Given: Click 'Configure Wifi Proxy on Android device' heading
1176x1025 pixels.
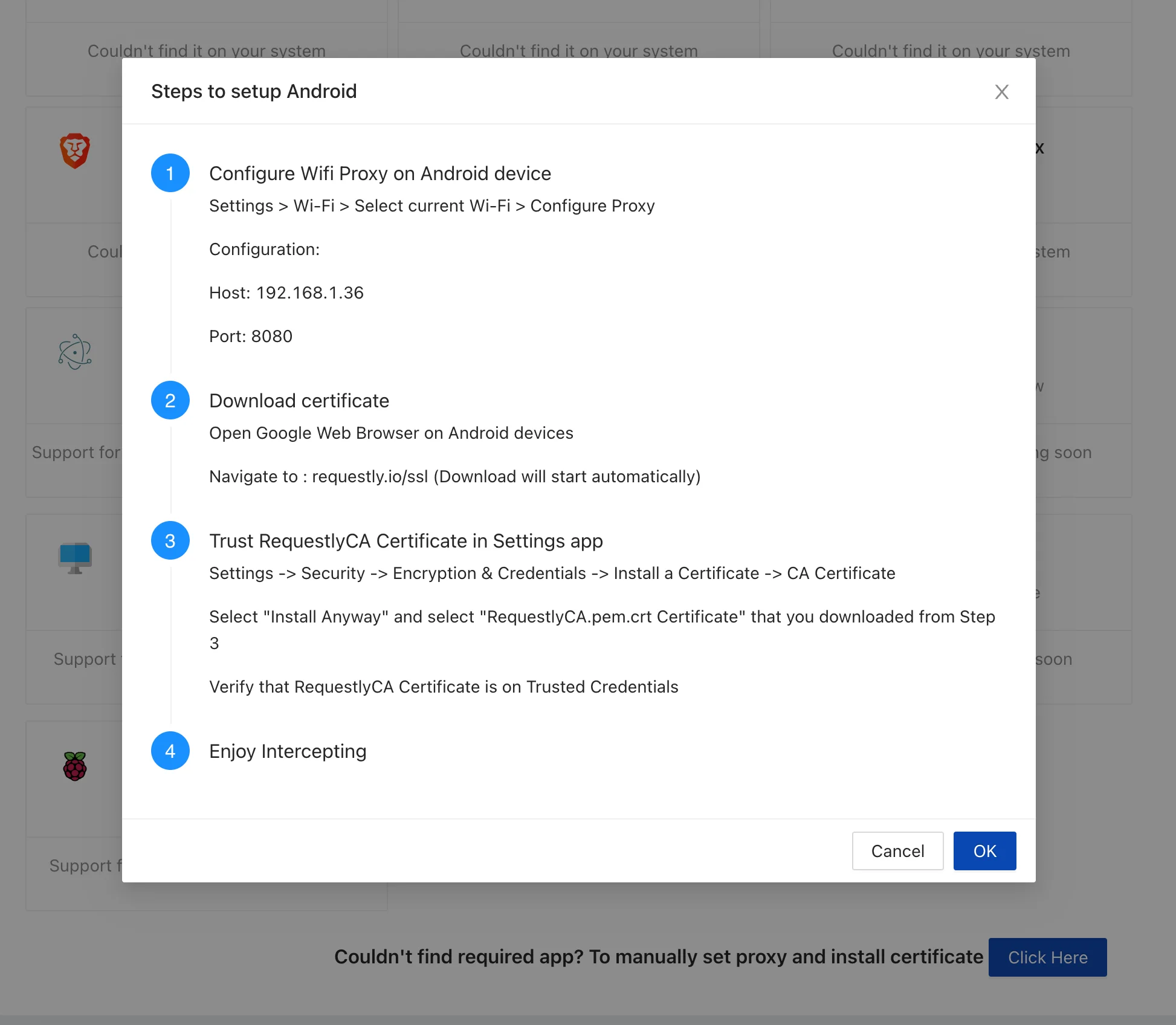Looking at the screenshot, I should pos(380,173).
